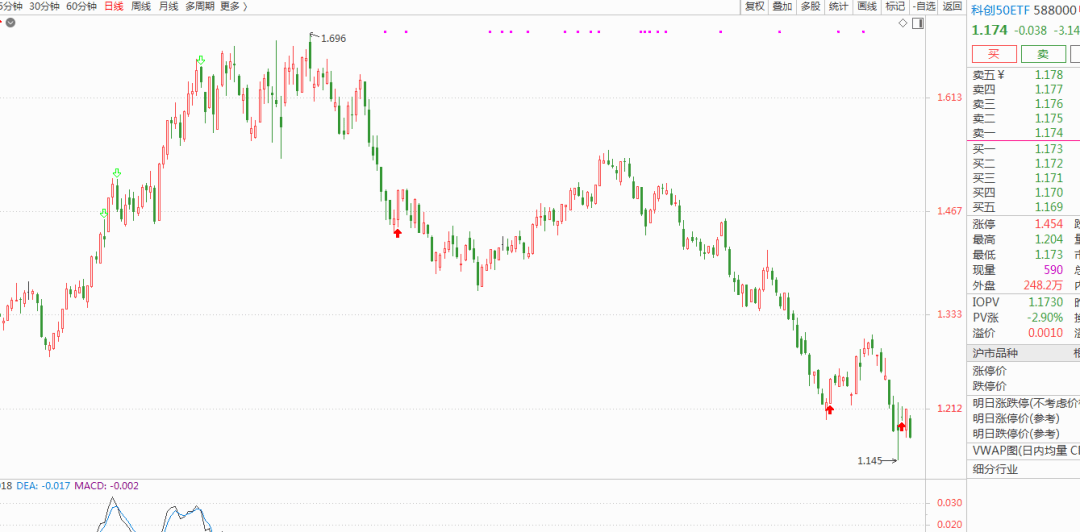This screenshot has width=1080, height=532.
Task: Toggle the 叠加 overlay option
Action: pos(783,6)
